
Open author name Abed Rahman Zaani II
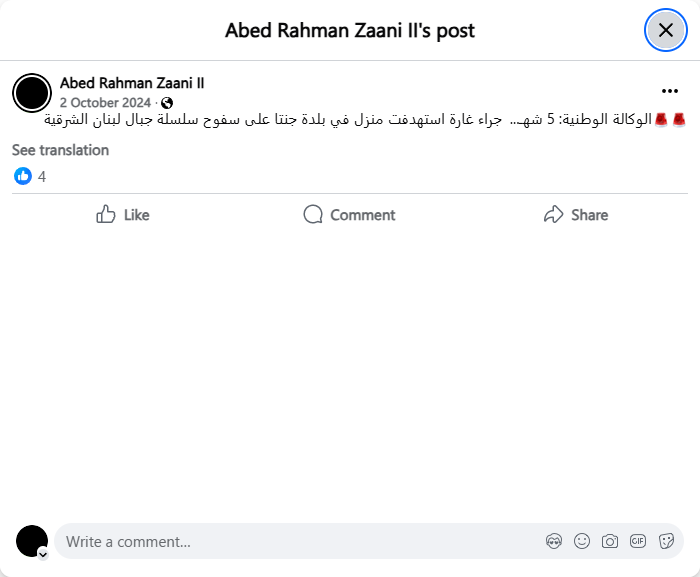[132, 83]
